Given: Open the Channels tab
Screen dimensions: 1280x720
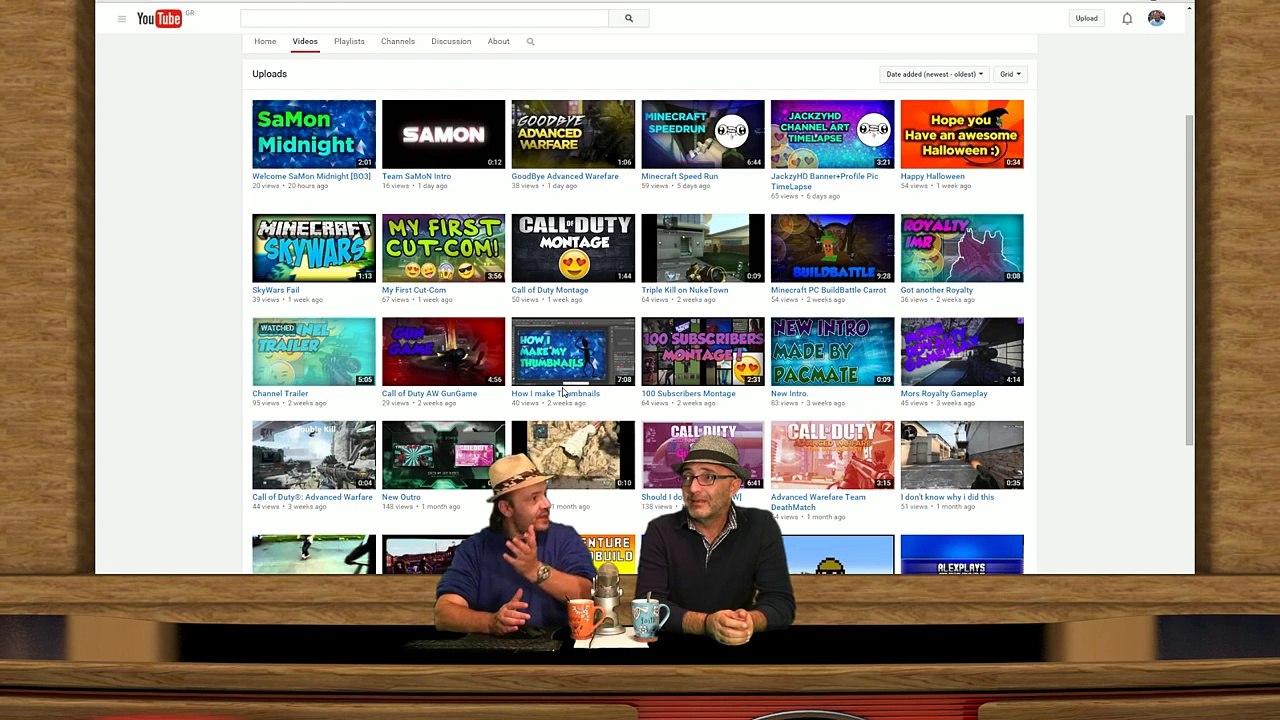Looking at the screenshot, I should (x=398, y=42).
